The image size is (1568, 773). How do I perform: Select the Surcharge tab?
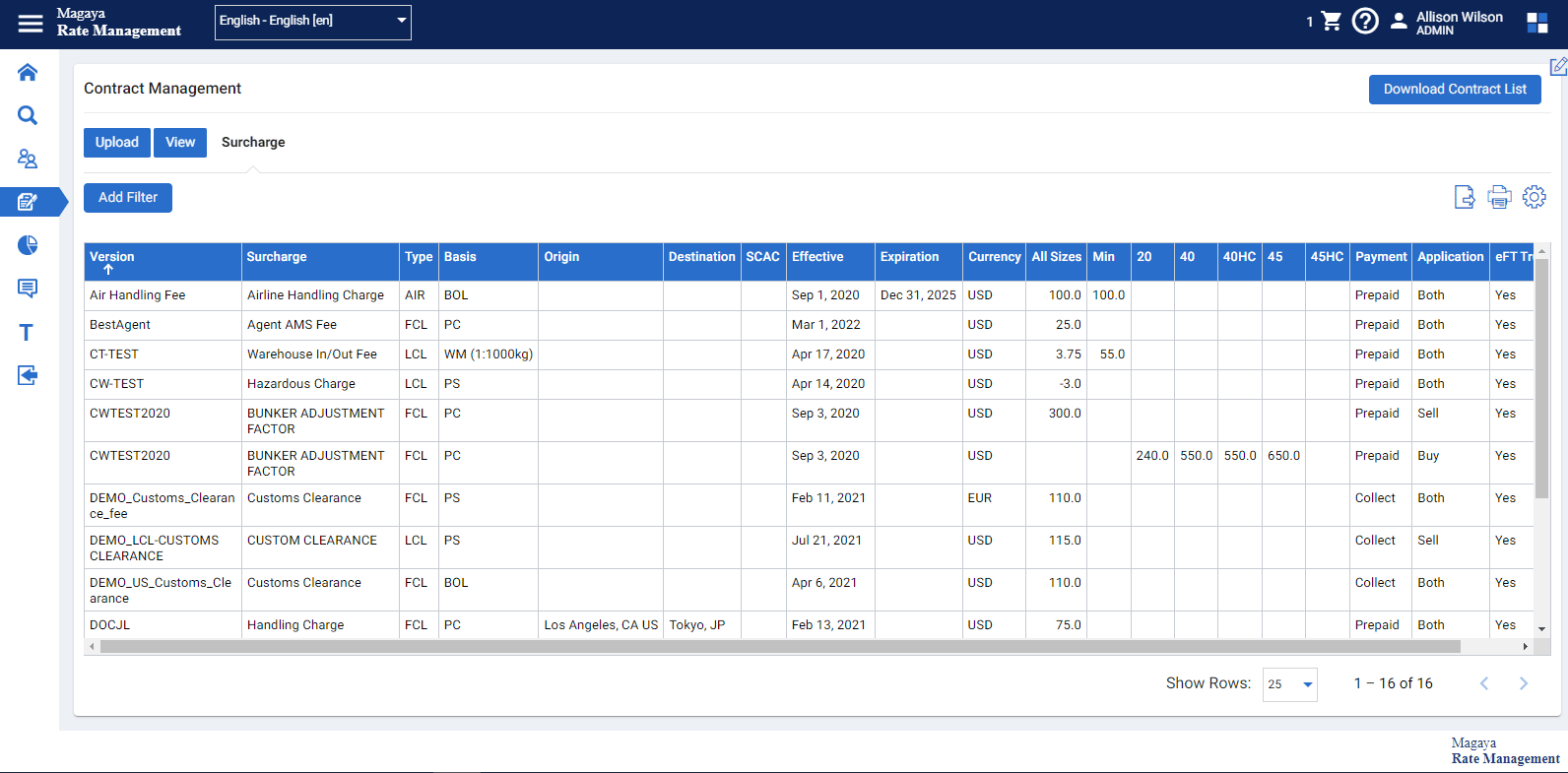pos(253,143)
